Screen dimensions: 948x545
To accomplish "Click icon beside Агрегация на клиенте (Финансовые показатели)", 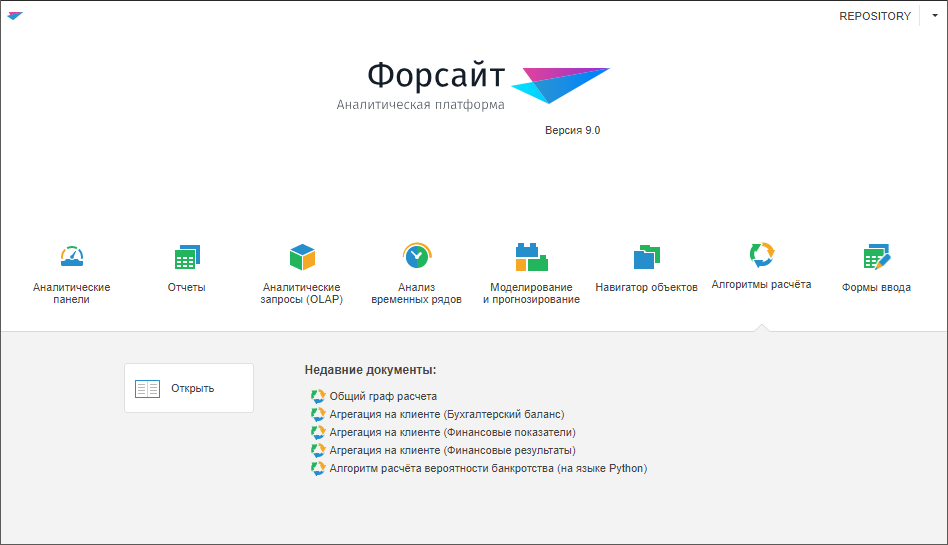I will tap(318, 432).
